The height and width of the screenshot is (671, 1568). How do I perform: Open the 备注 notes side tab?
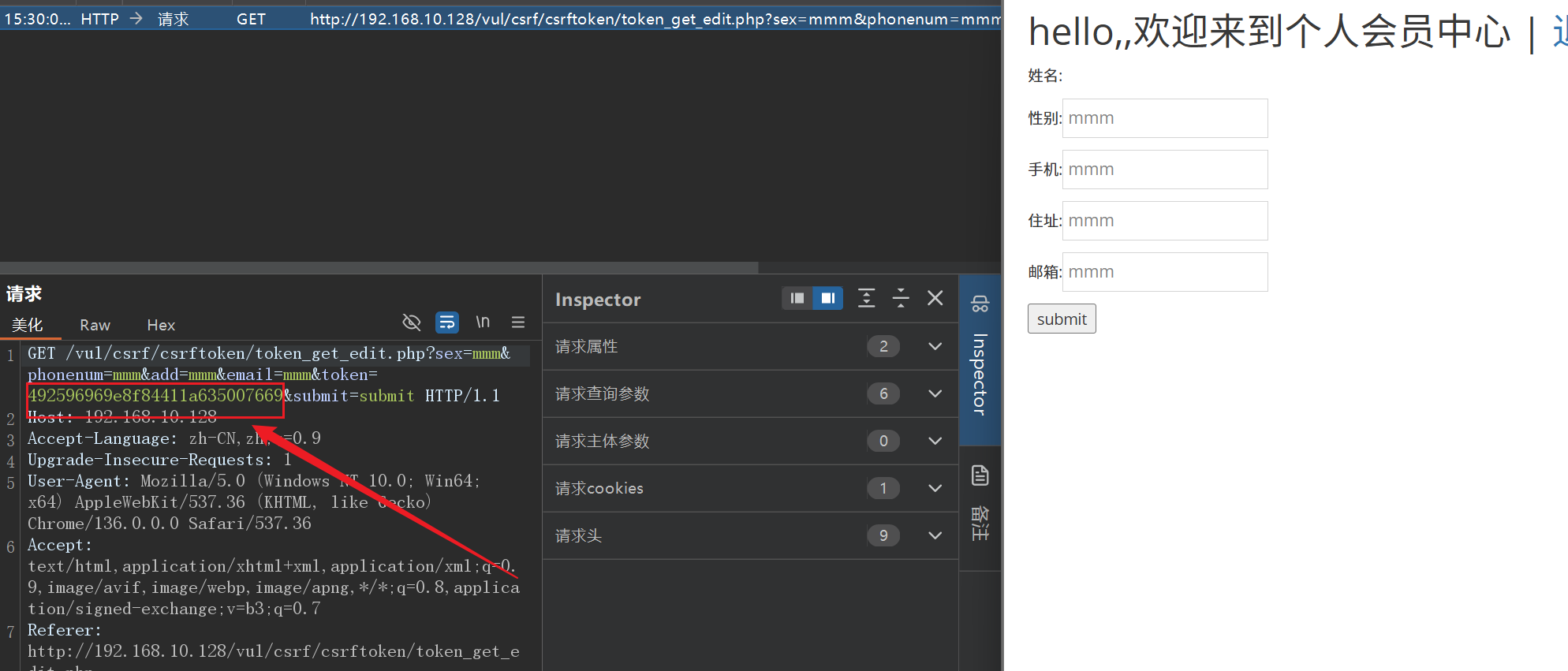tap(980, 505)
